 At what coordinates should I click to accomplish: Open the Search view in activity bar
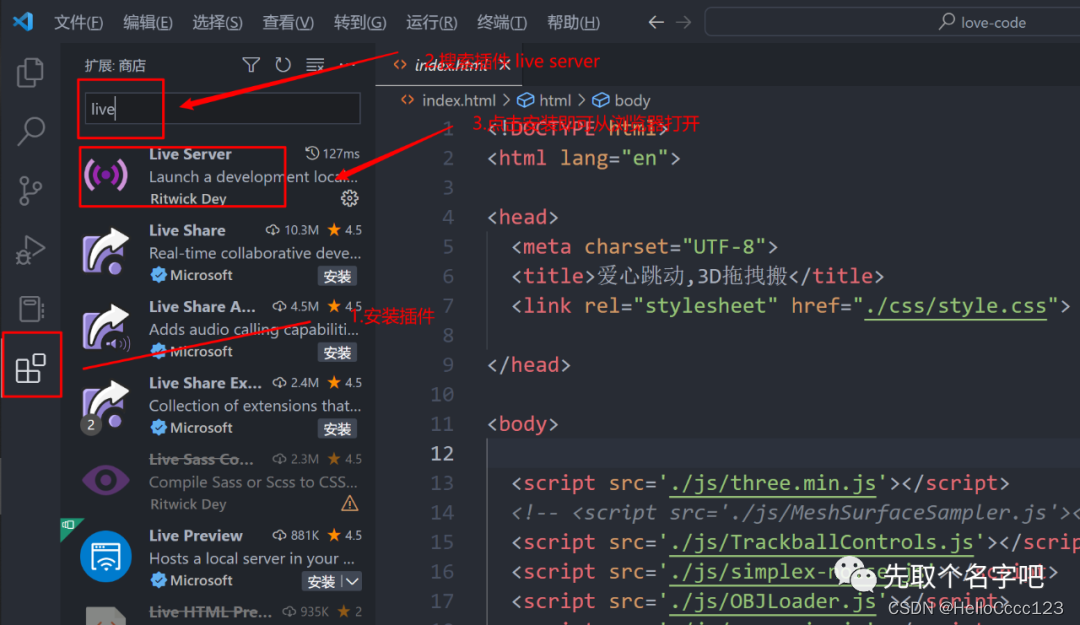point(30,130)
